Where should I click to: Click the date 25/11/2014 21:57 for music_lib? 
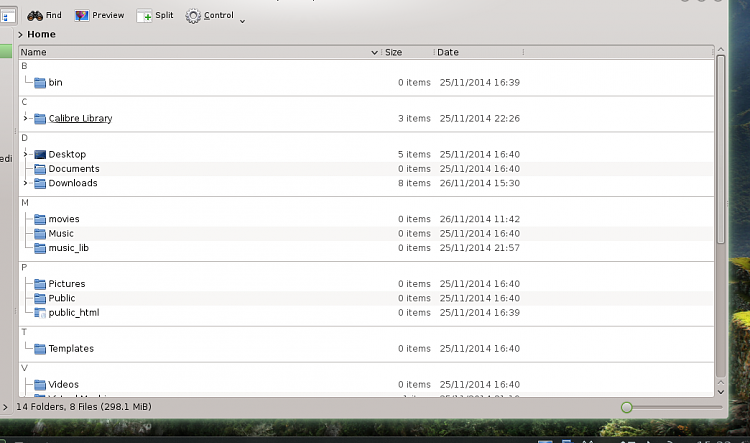479,248
